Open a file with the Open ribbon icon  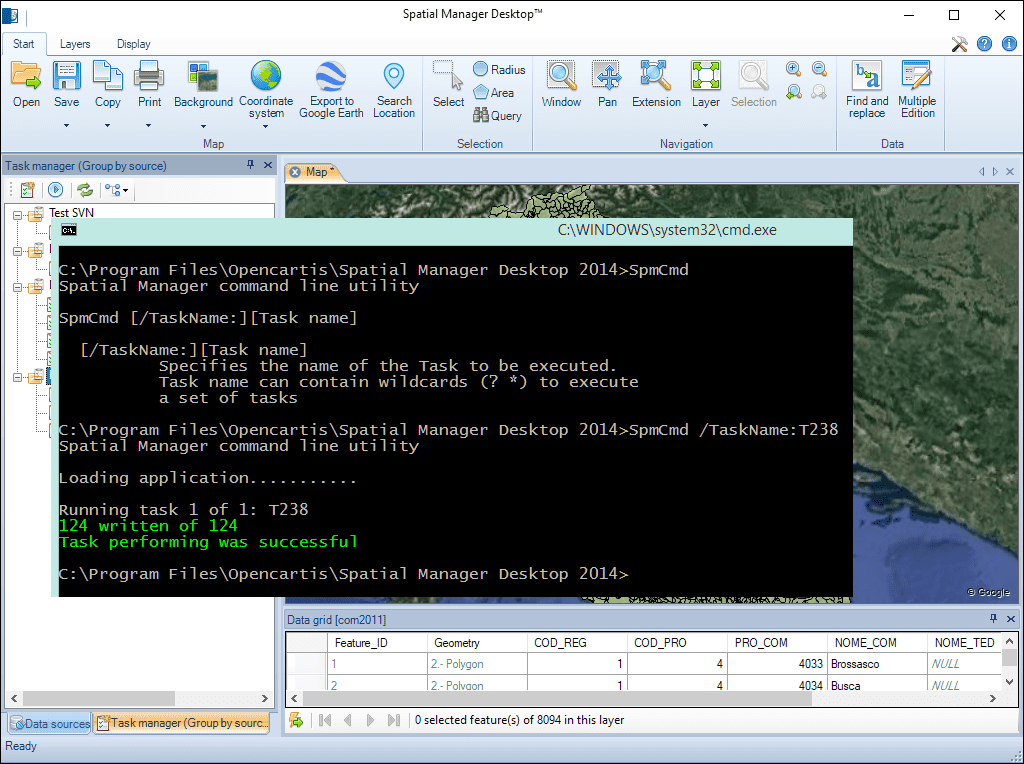(26, 76)
